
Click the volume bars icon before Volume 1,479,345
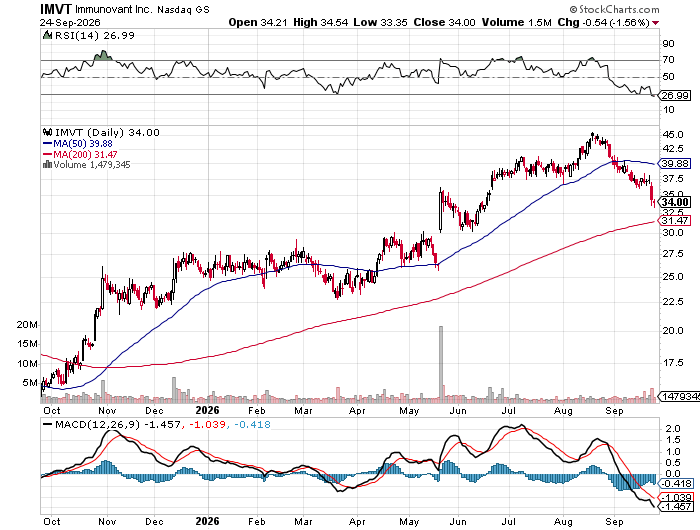point(47,164)
